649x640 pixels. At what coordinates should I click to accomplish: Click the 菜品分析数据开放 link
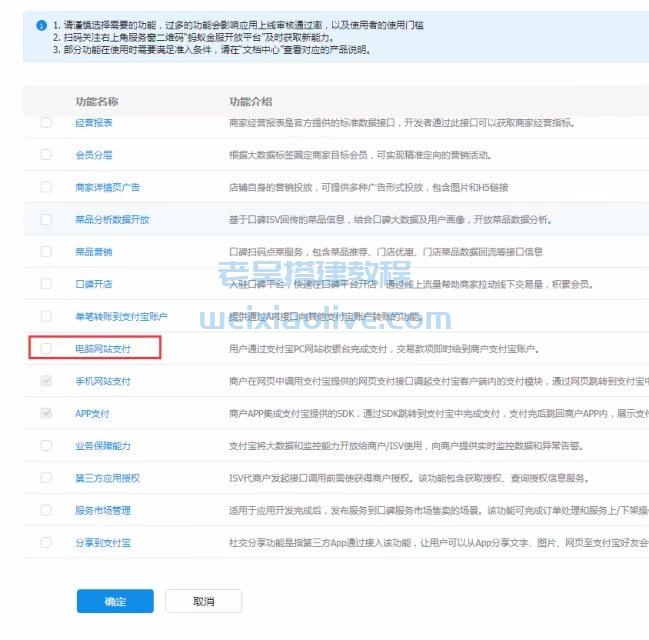[x=112, y=220]
